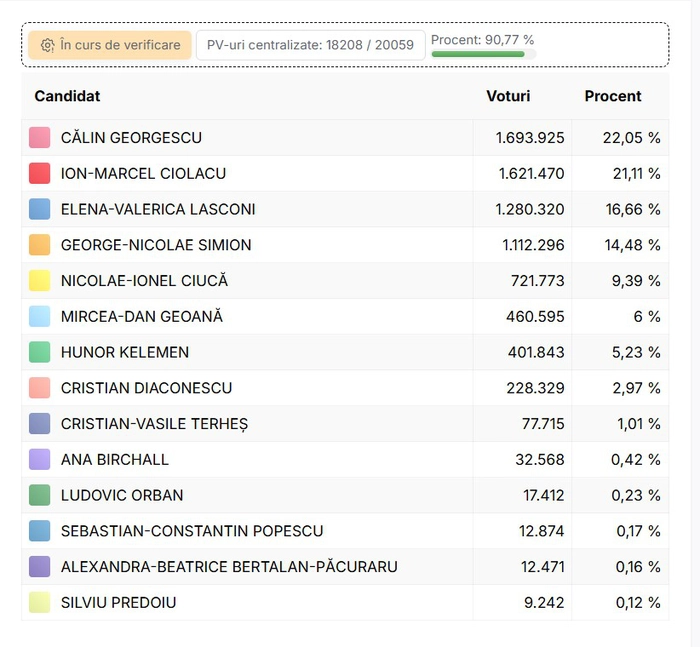700x647 pixels.
Task: Click the red swatch for Ion-Marcel Ciolacu
Action: (40, 174)
